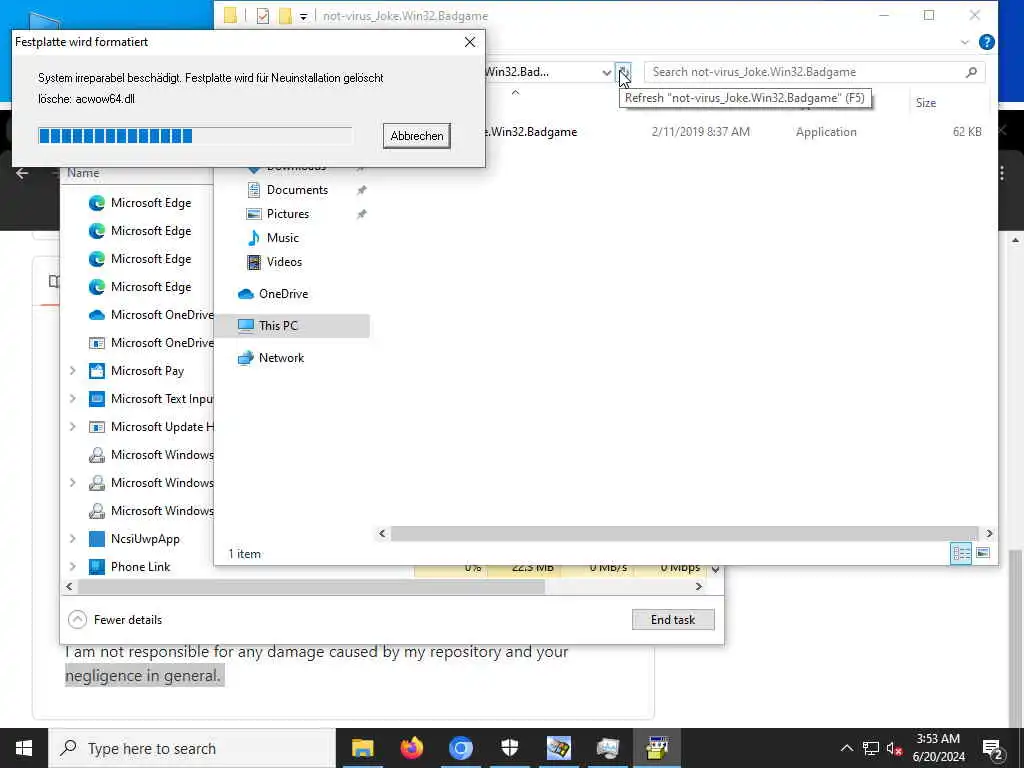Viewport: 1024px width, 768px height.
Task: Click Task Manager horizontal scrollbar right arrow
Action: [x=699, y=586]
